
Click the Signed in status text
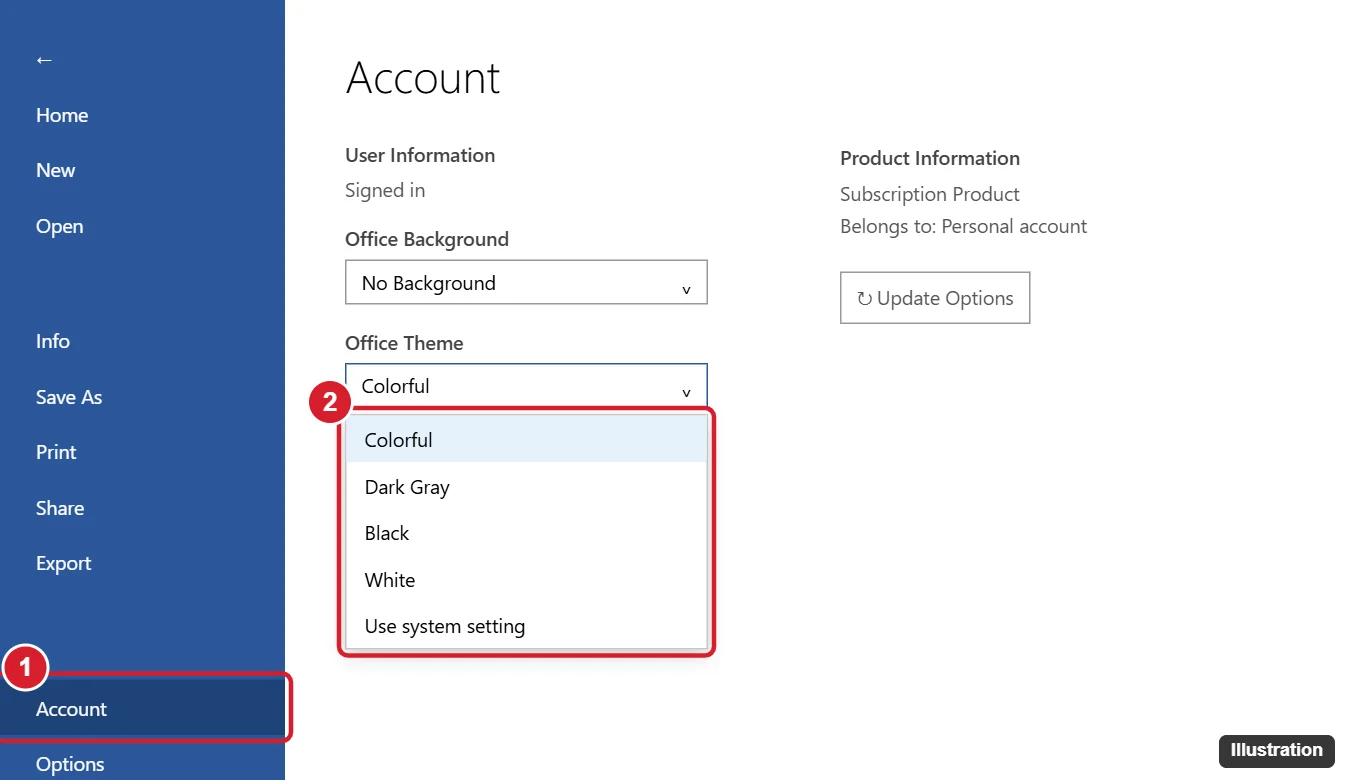point(385,190)
